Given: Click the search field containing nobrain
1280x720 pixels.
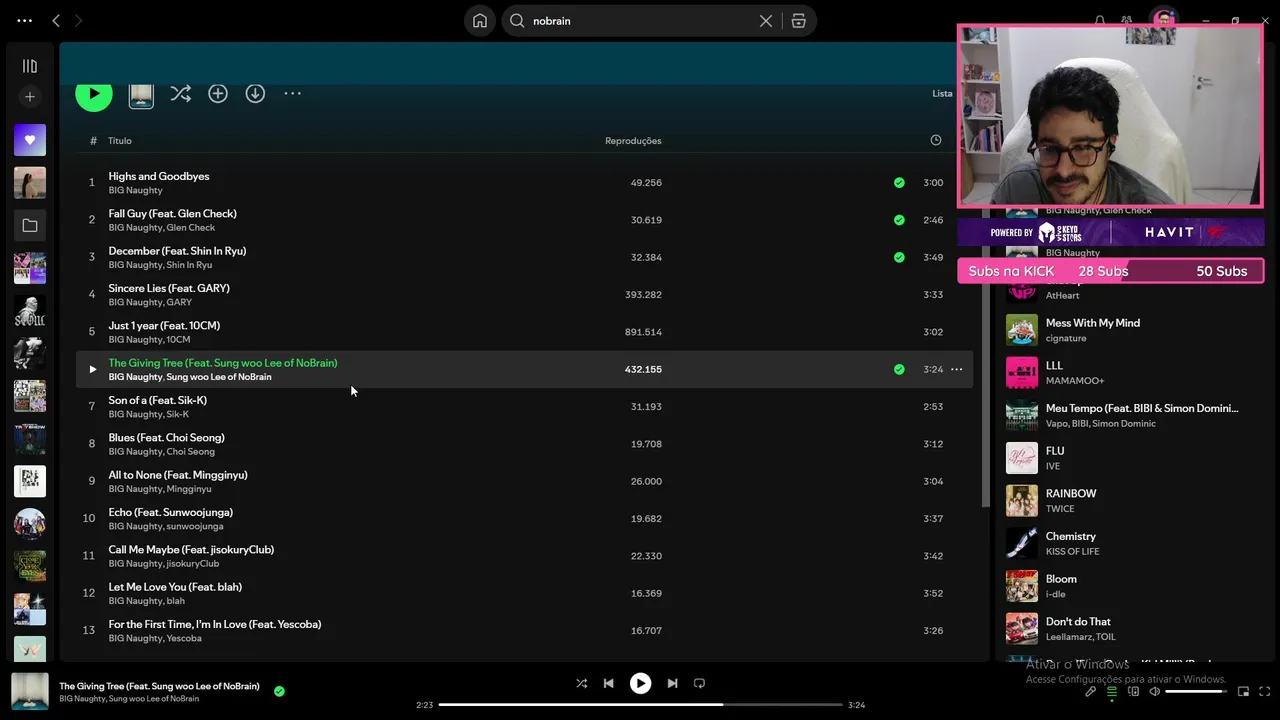Looking at the screenshot, I should (x=640, y=21).
